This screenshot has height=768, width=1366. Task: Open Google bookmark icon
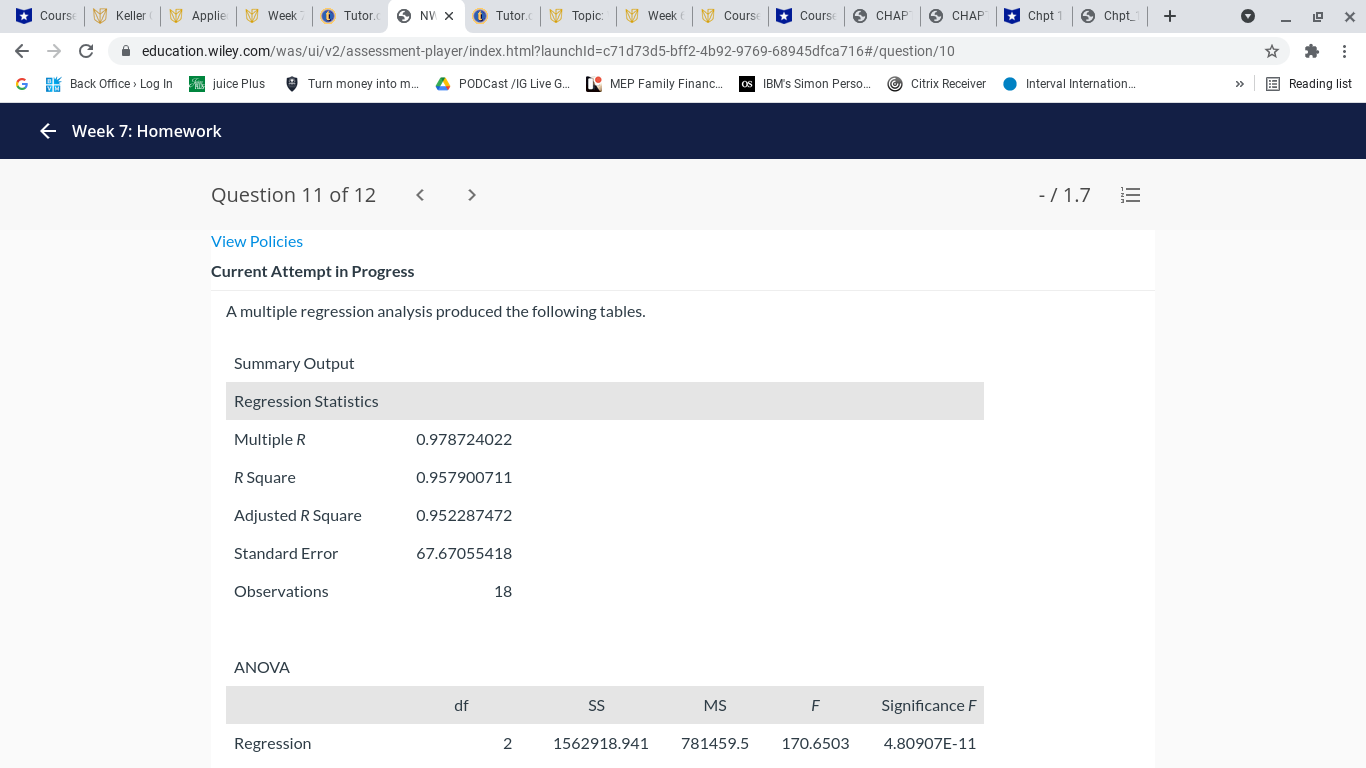(22, 84)
